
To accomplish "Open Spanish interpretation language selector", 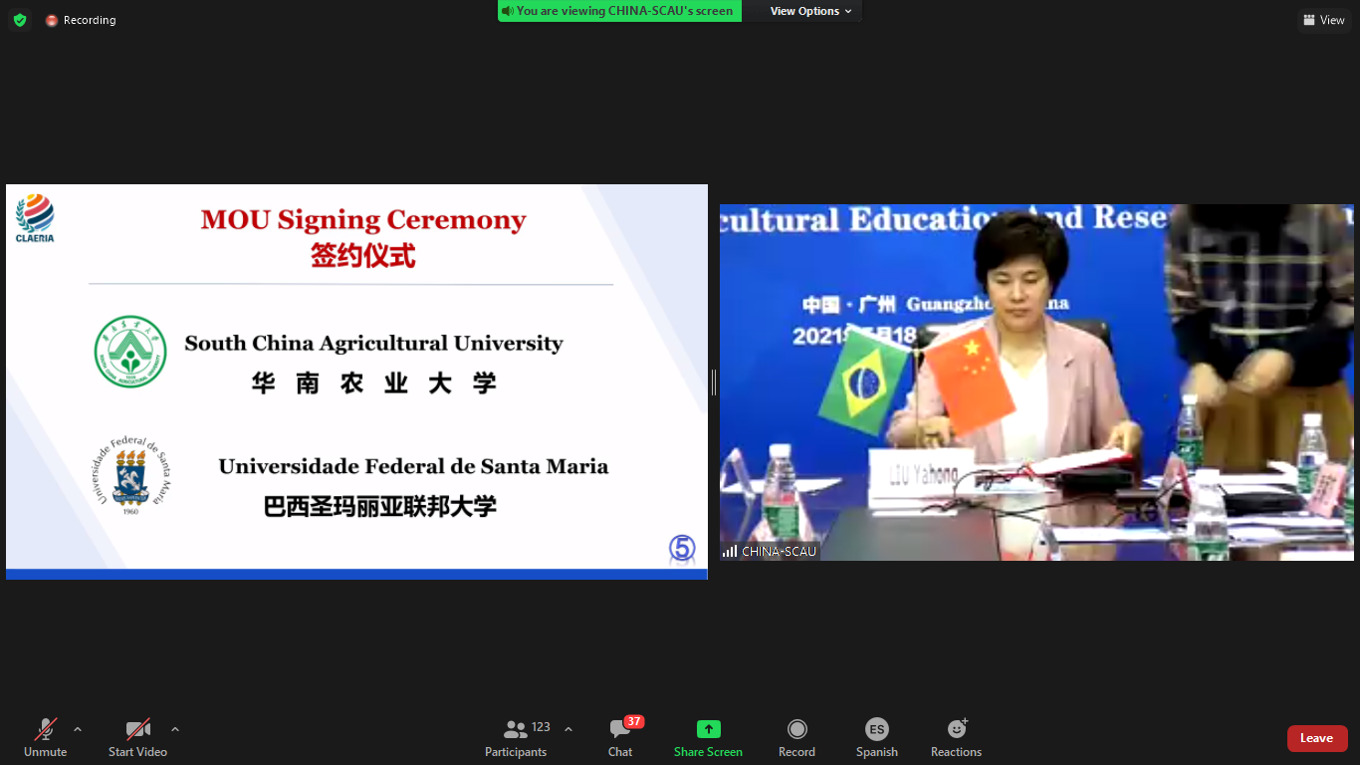I will (876, 738).
